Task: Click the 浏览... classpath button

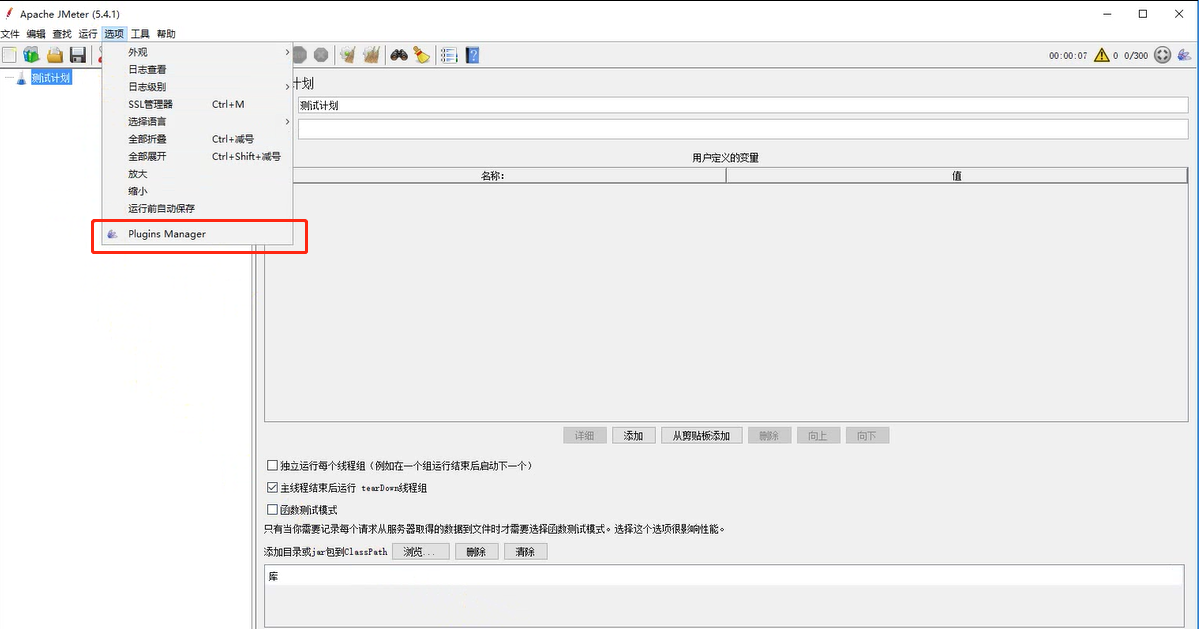Action: 420,552
